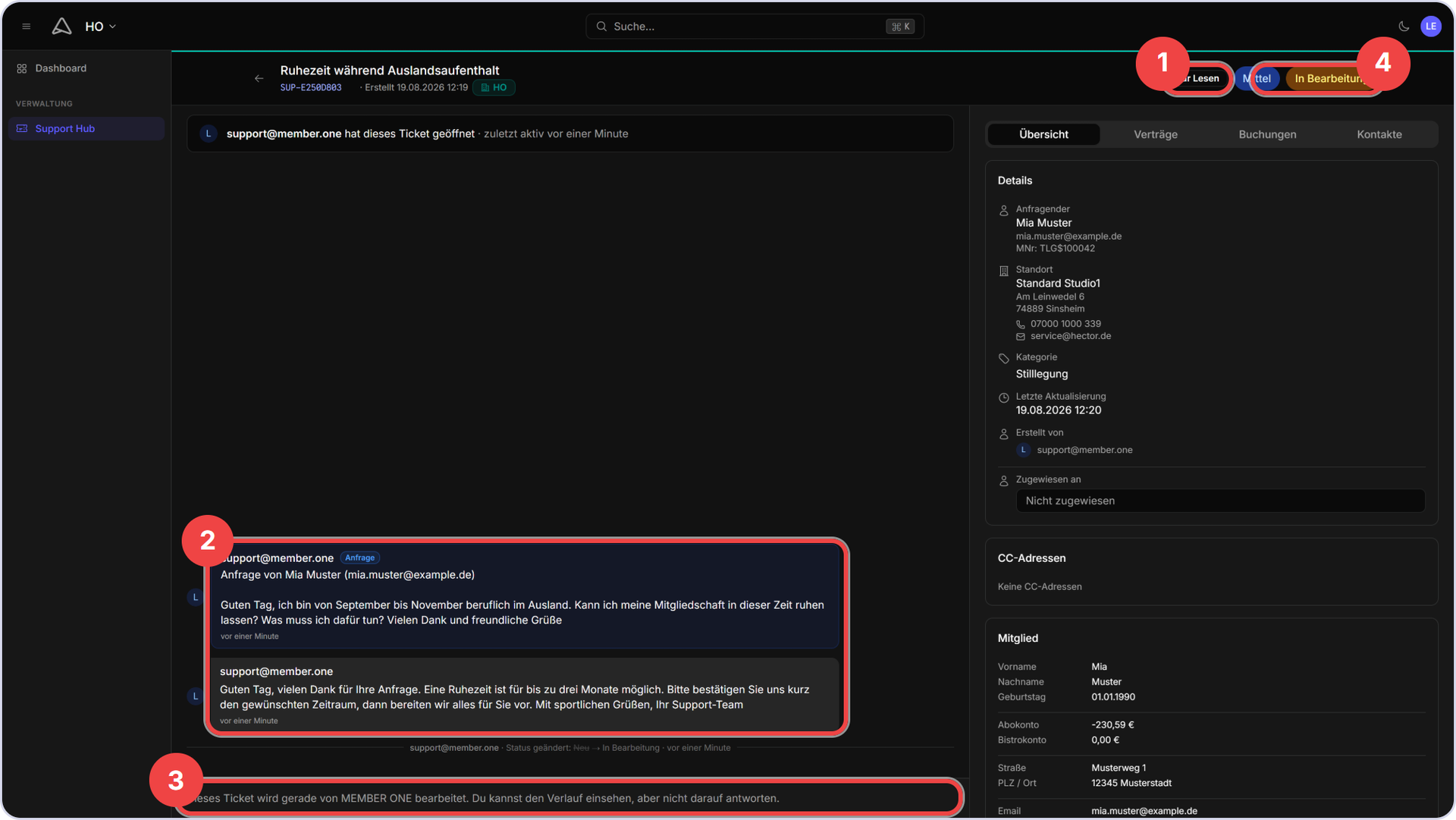The height and width of the screenshot is (820, 1456).
Task: Click the Abokonto balance -230,59 €
Action: tap(1112, 725)
